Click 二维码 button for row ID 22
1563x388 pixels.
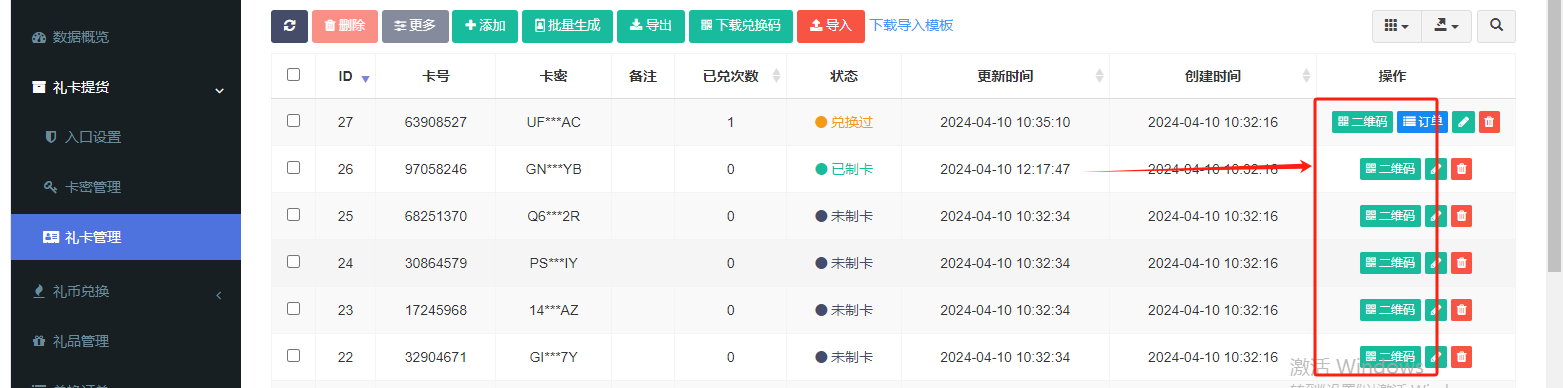coord(1390,357)
